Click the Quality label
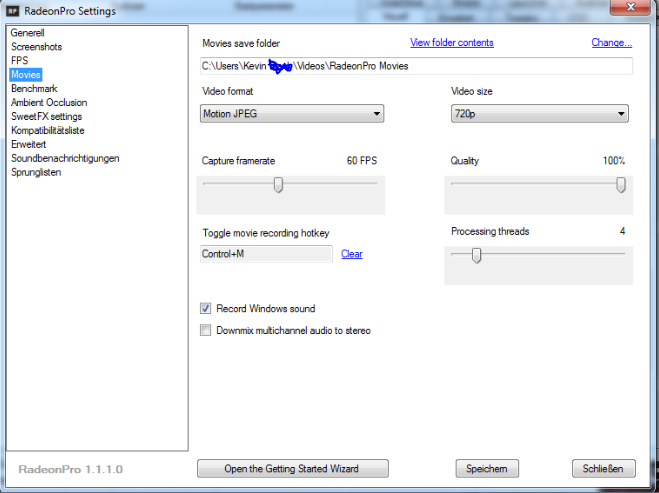Image resolution: width=659 pixels, height=493 pixels. pos(464,161)
